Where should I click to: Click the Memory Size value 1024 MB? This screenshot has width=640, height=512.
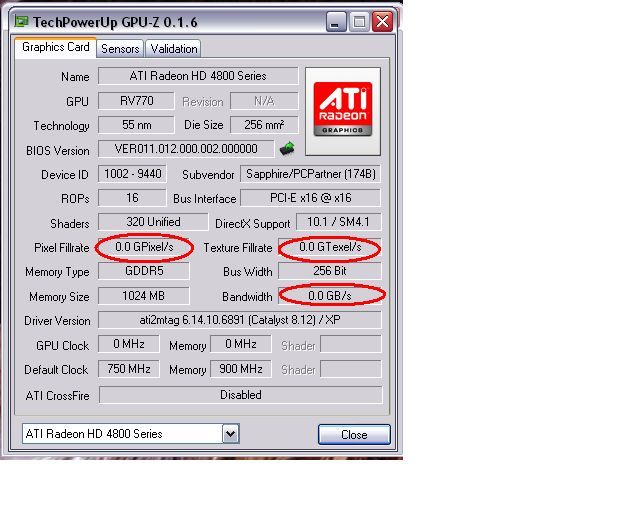[x=144, y=296]
